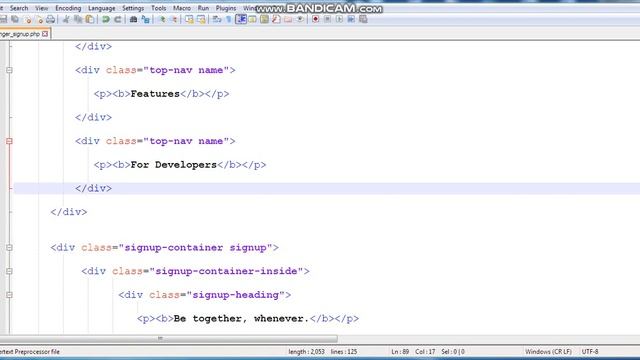
Task: Click the Close file toolbar icon
Action: pos(27,19)
